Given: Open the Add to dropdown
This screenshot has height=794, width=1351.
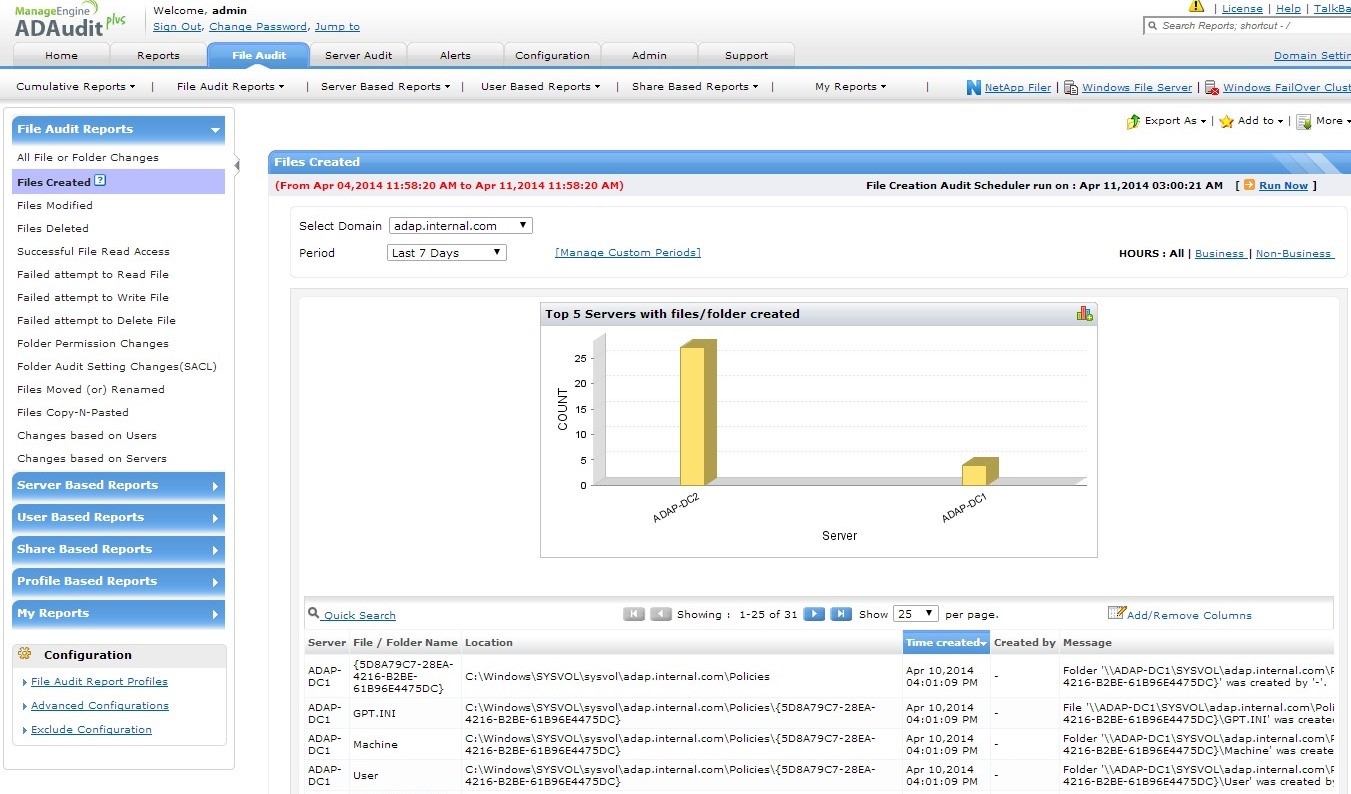Looking at the screenshot, I should coord(1260,121).
